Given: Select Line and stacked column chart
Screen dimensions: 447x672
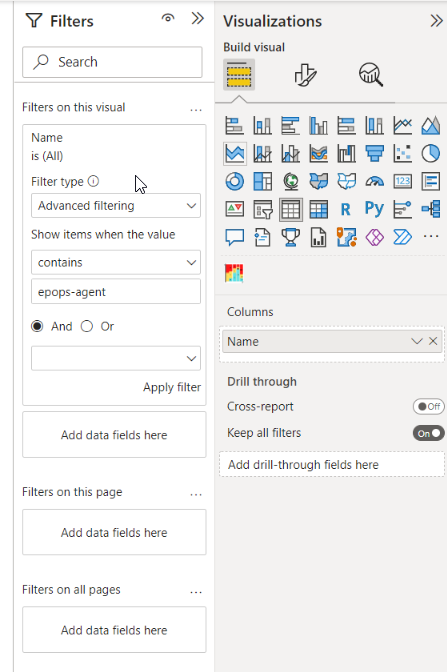Looking at the screenshot, I should pos(262,153).
